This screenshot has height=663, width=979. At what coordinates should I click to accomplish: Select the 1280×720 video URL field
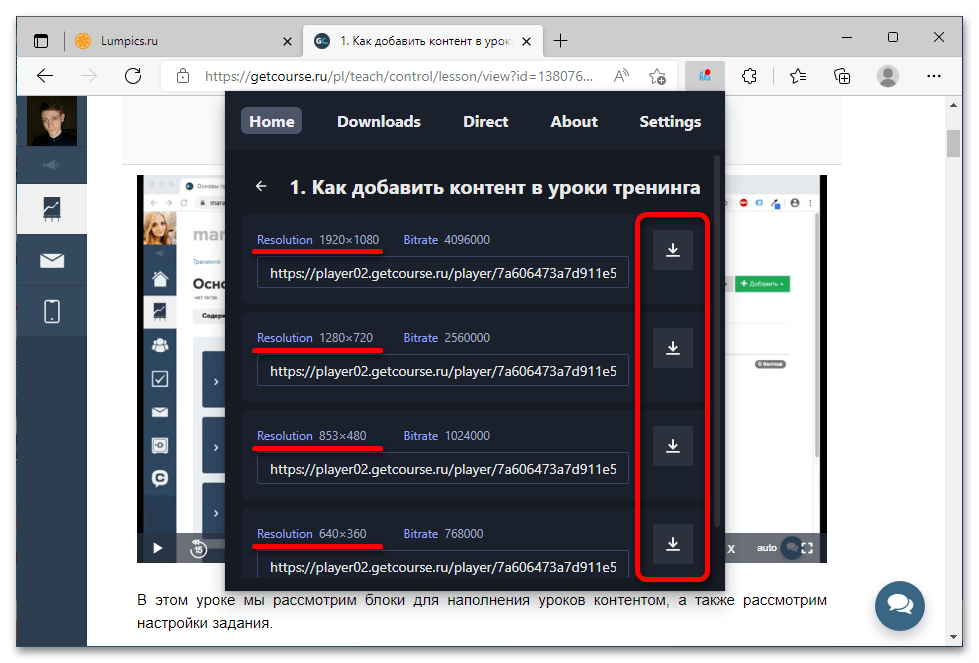(443, 371)
